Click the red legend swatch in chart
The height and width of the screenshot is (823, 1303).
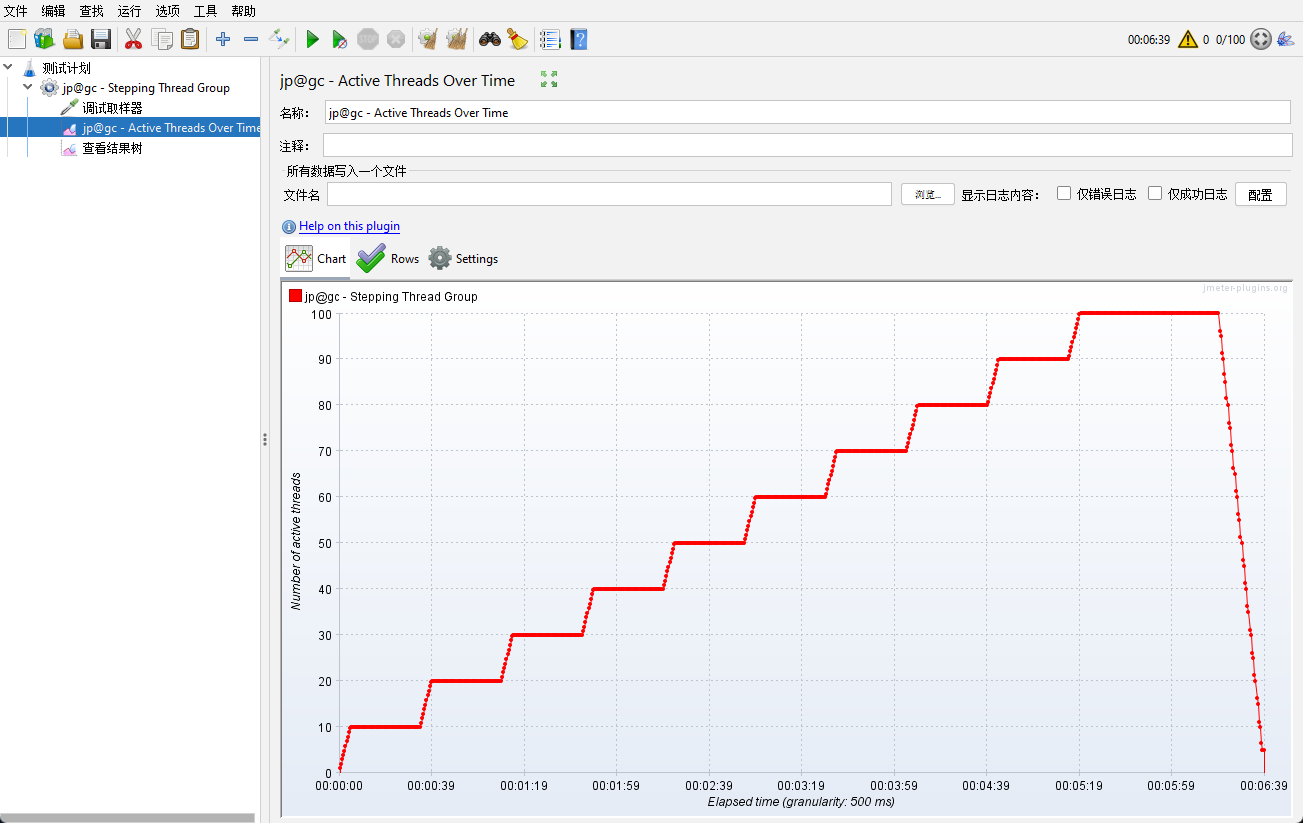295,296
